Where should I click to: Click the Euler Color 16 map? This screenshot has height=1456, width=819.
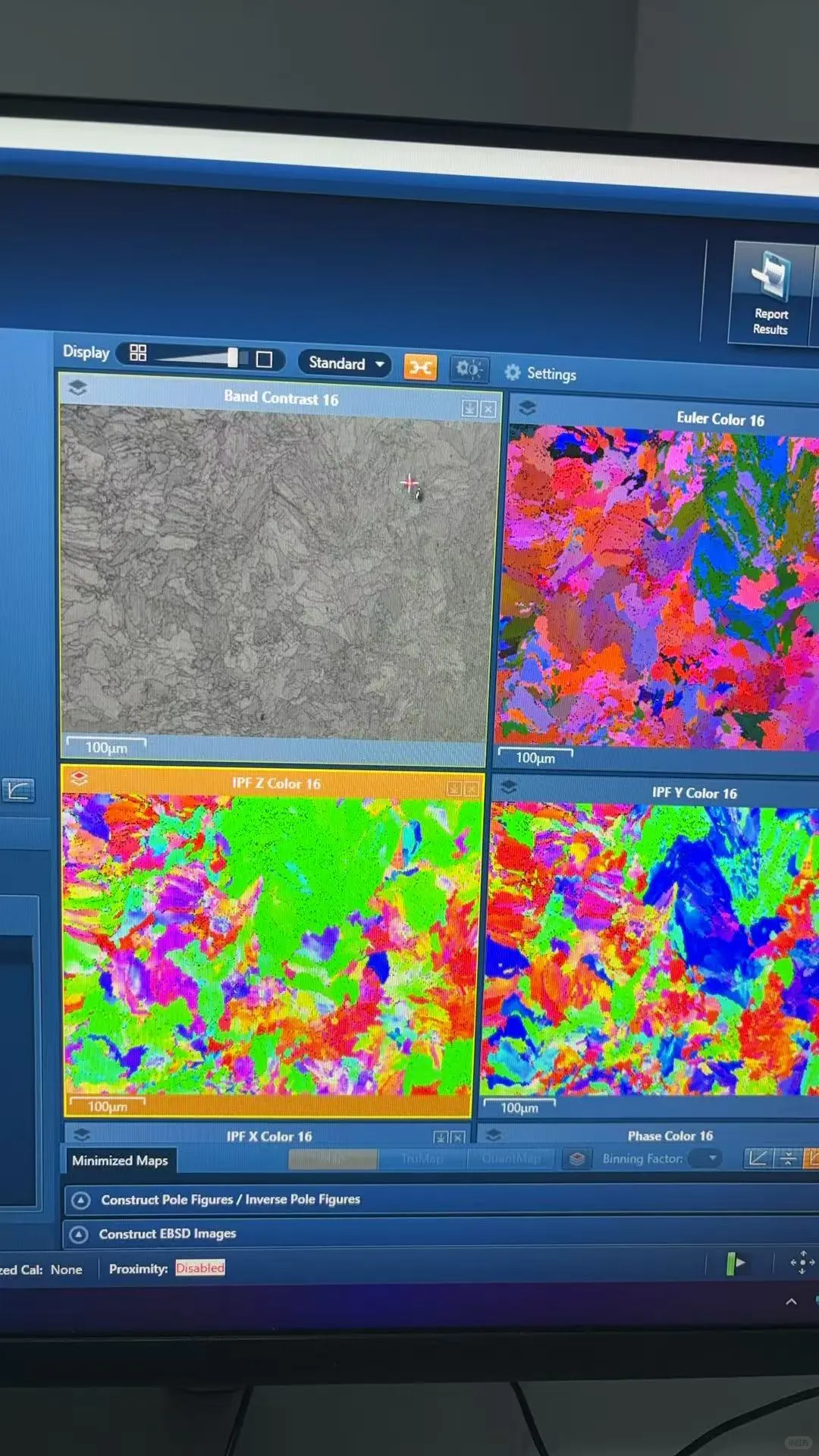(657, 588)
